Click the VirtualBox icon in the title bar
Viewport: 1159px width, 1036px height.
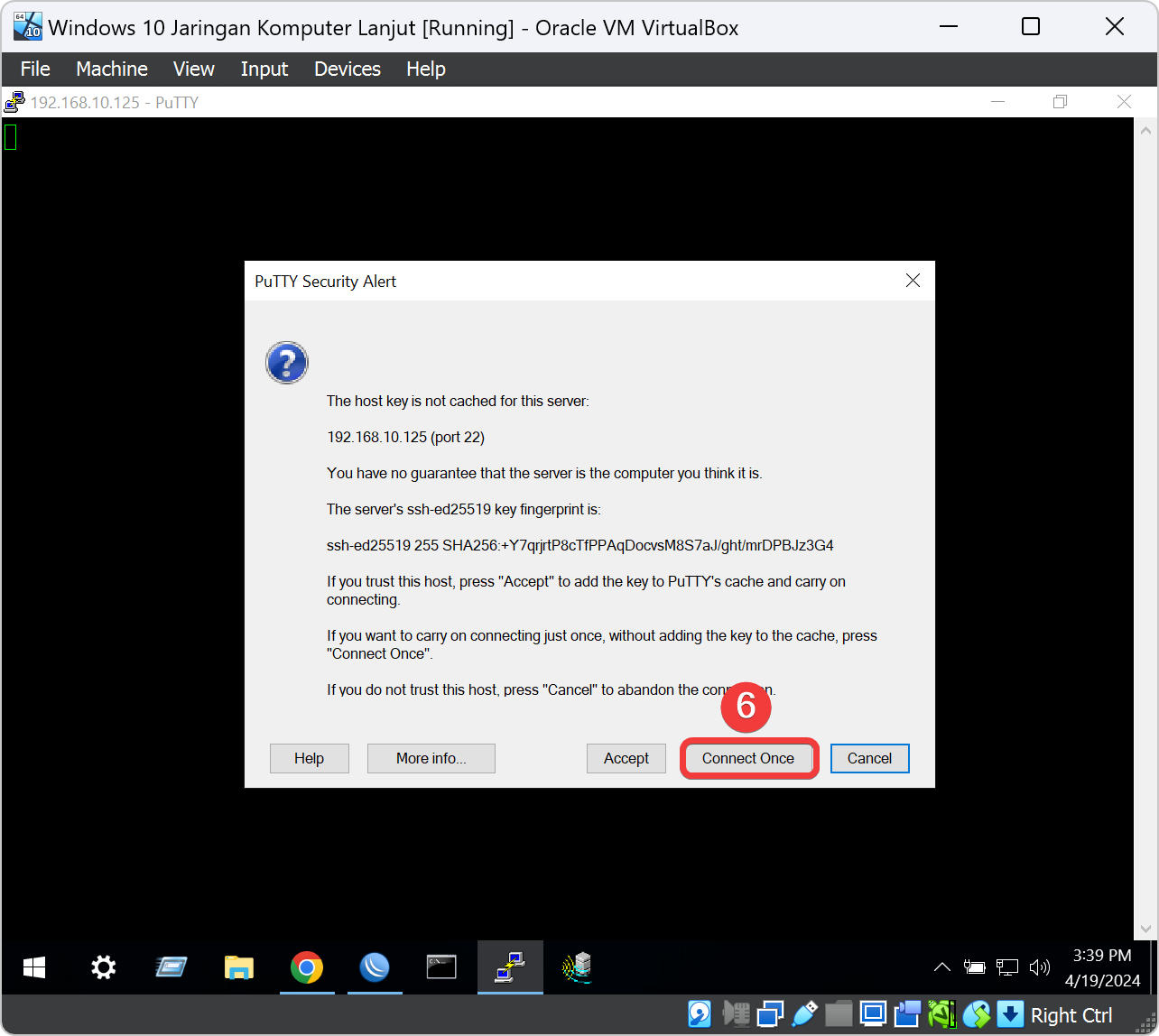(27, 27)
